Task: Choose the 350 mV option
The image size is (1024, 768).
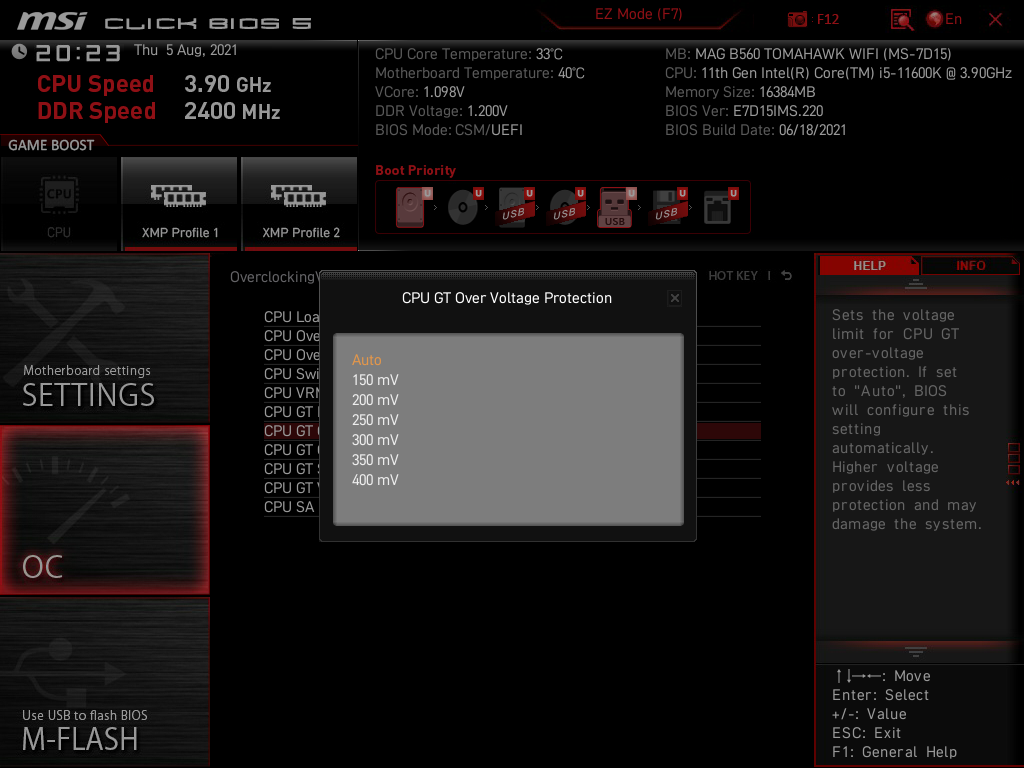Action: pos(375,460)
